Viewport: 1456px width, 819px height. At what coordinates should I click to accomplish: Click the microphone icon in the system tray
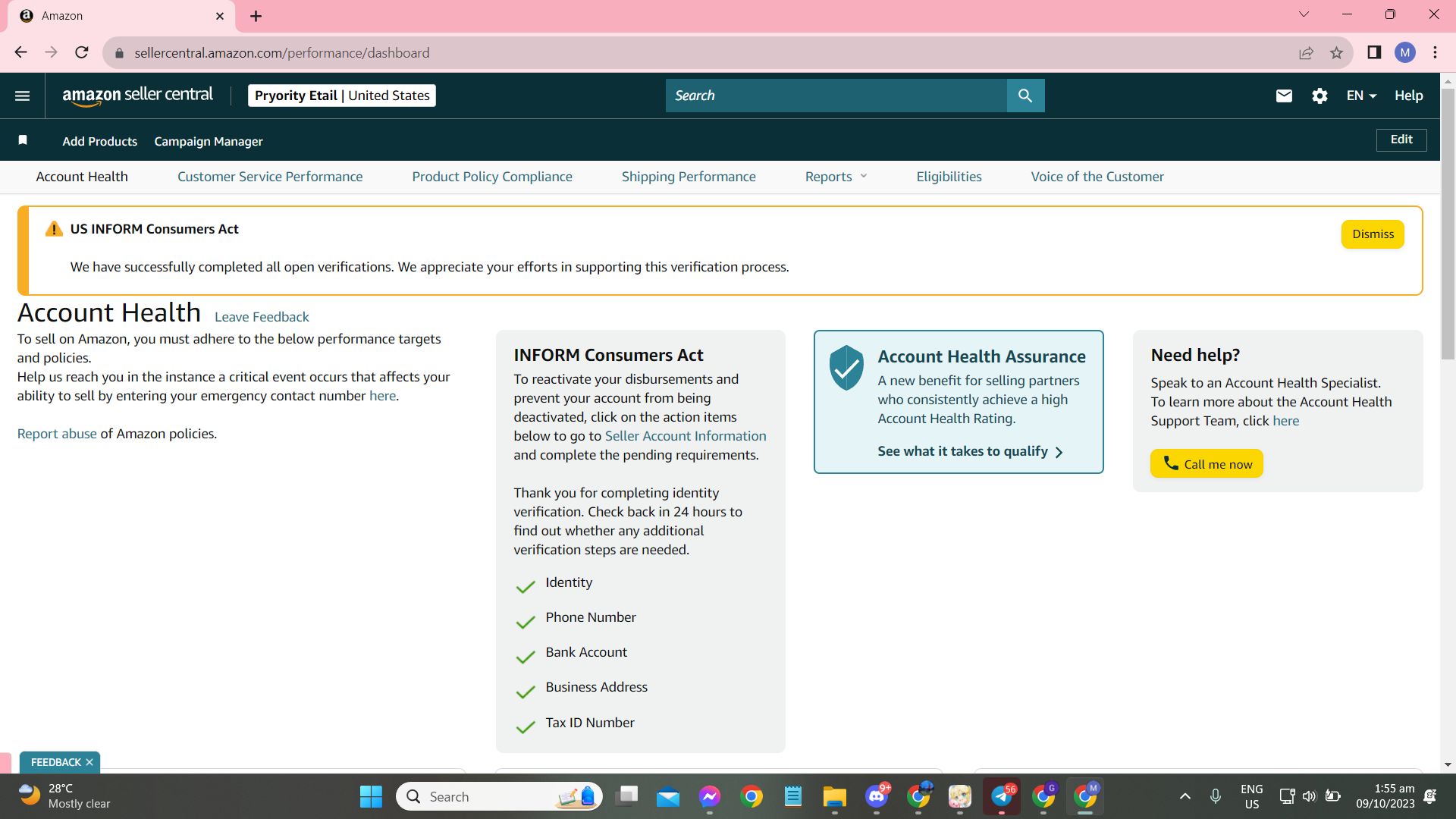[1216, 796]
